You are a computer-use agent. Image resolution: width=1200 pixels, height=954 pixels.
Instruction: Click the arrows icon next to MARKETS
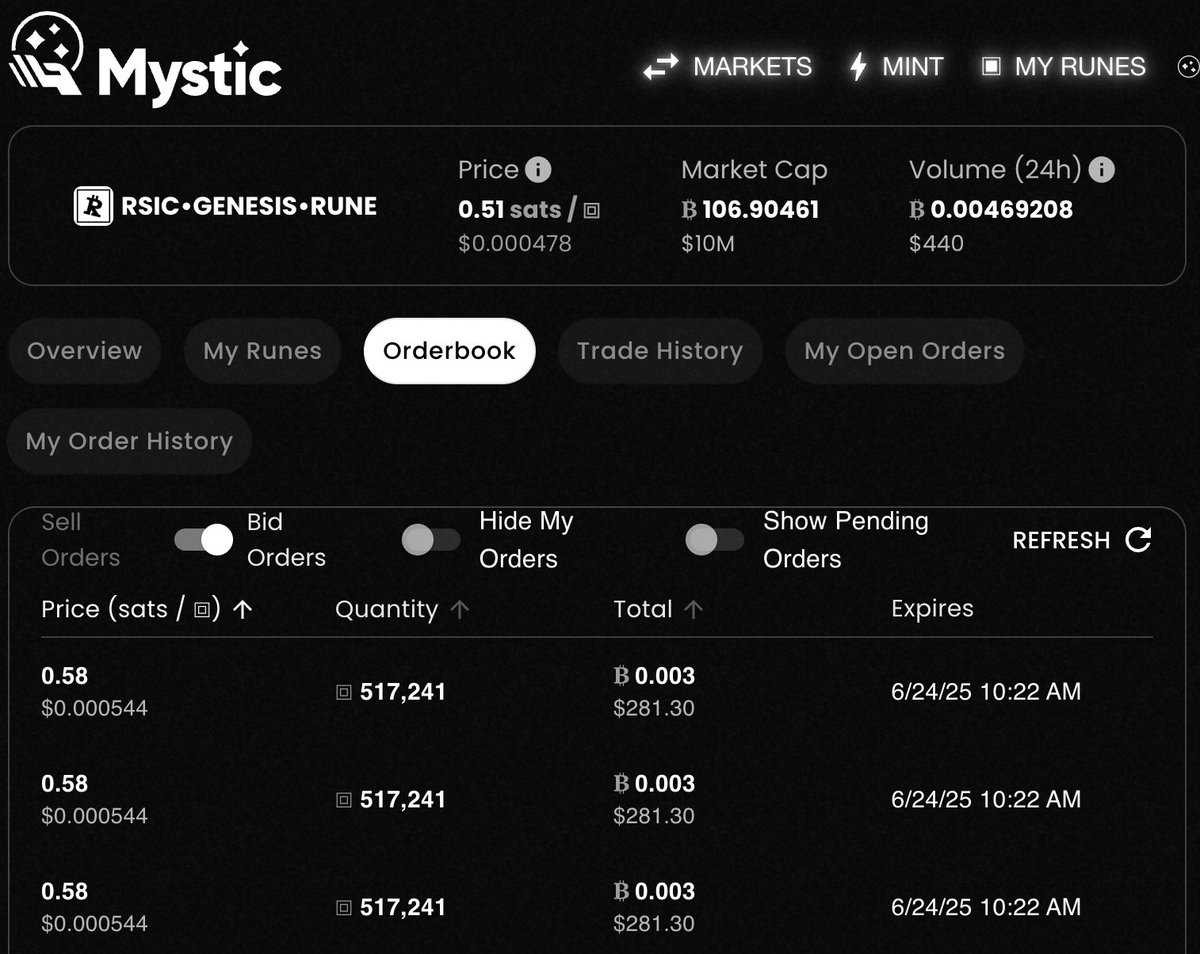tap(661, 66)
